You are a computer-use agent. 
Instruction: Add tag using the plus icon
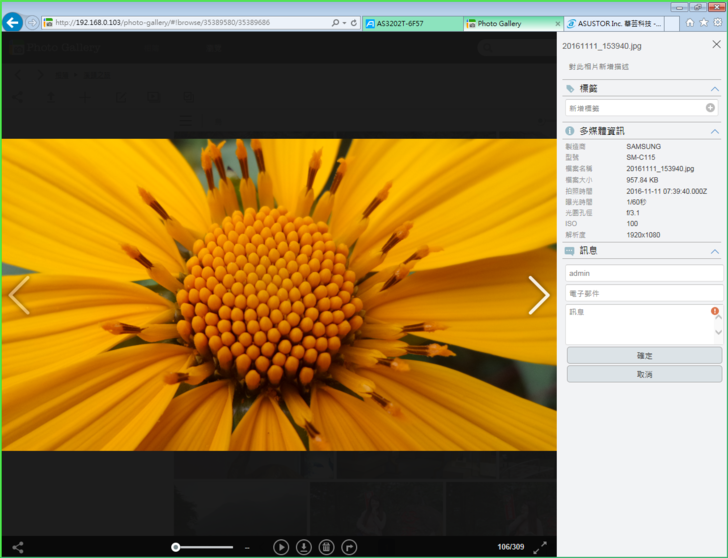pos(710,108)
